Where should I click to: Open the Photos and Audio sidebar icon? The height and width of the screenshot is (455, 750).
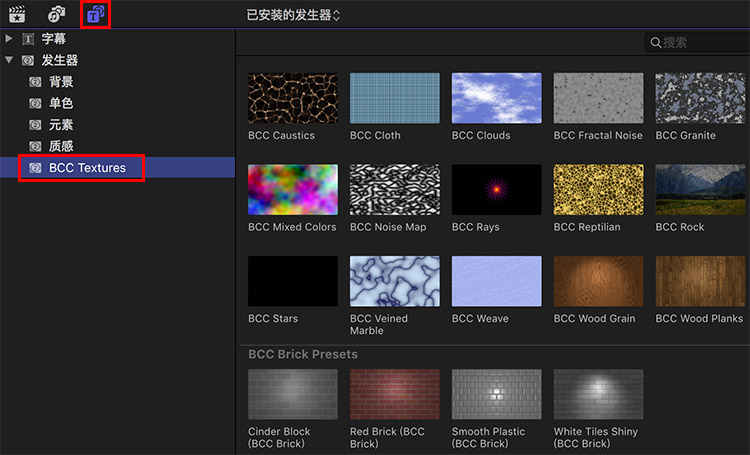coord(56,14)
